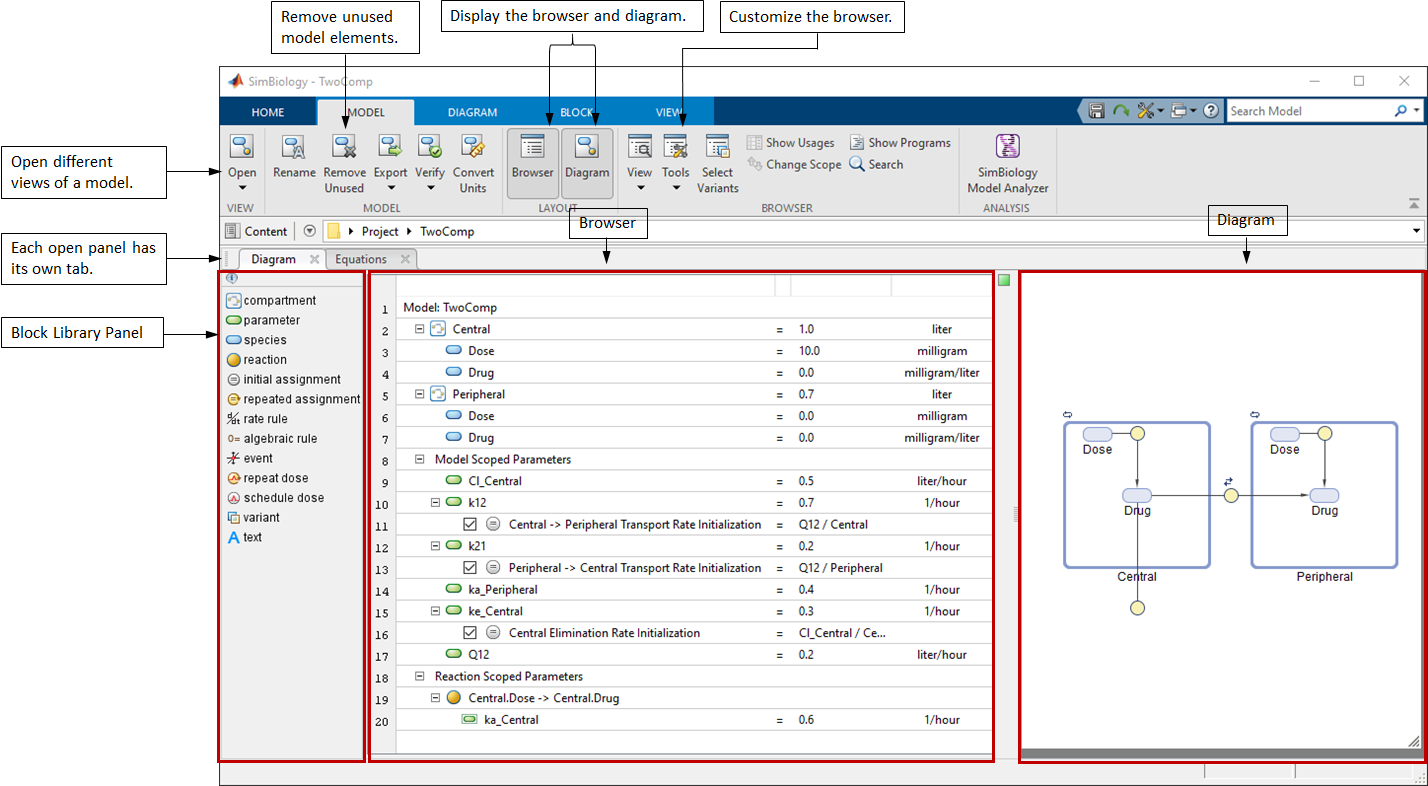Screen dimensions: 1428x786
Task: Select the compartment block in library
Action: pyautogui.click(x=271, y=301)
